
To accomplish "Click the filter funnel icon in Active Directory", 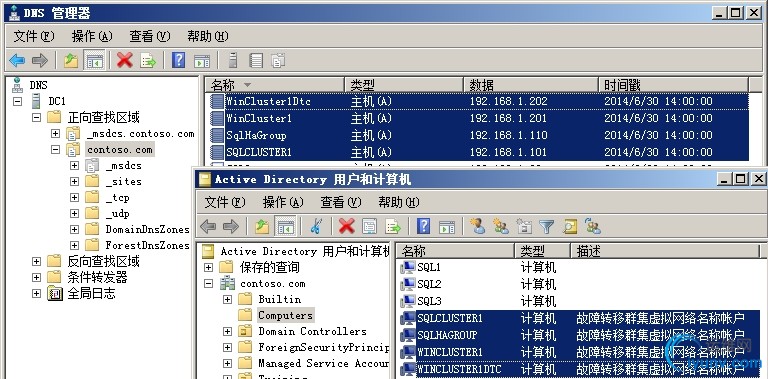I will [547, 226].
